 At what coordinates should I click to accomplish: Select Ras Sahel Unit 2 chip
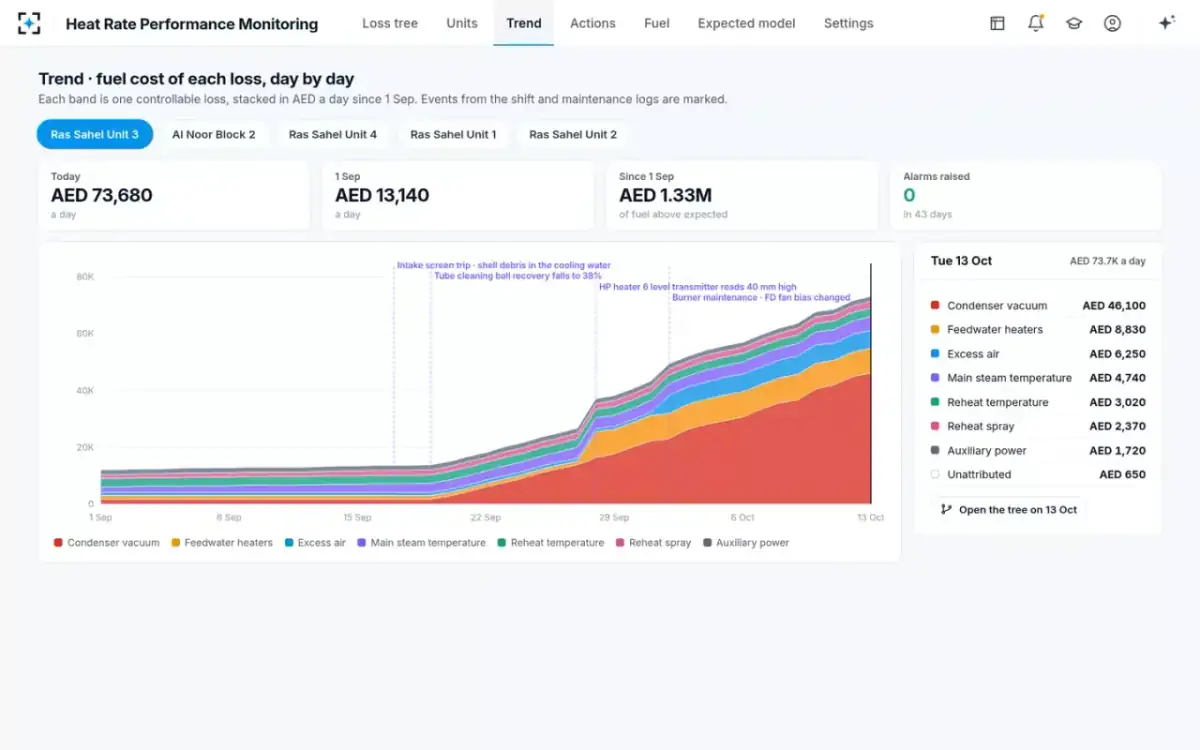click(573, 134)
